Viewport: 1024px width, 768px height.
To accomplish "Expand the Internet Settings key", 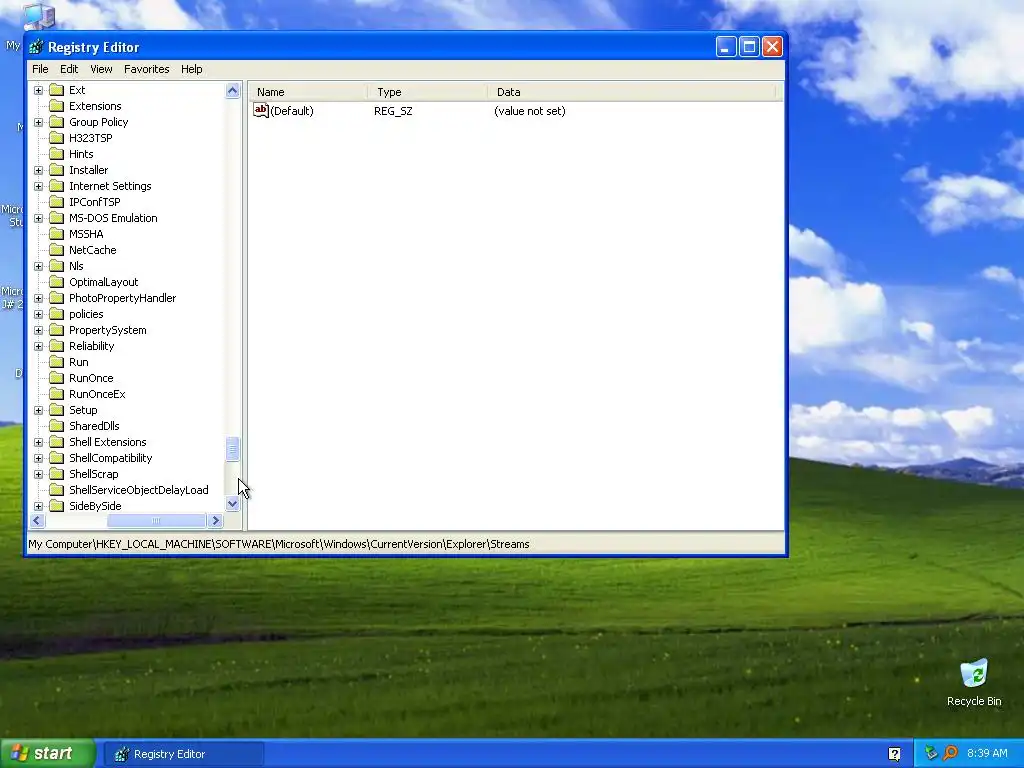I will 39,186.
